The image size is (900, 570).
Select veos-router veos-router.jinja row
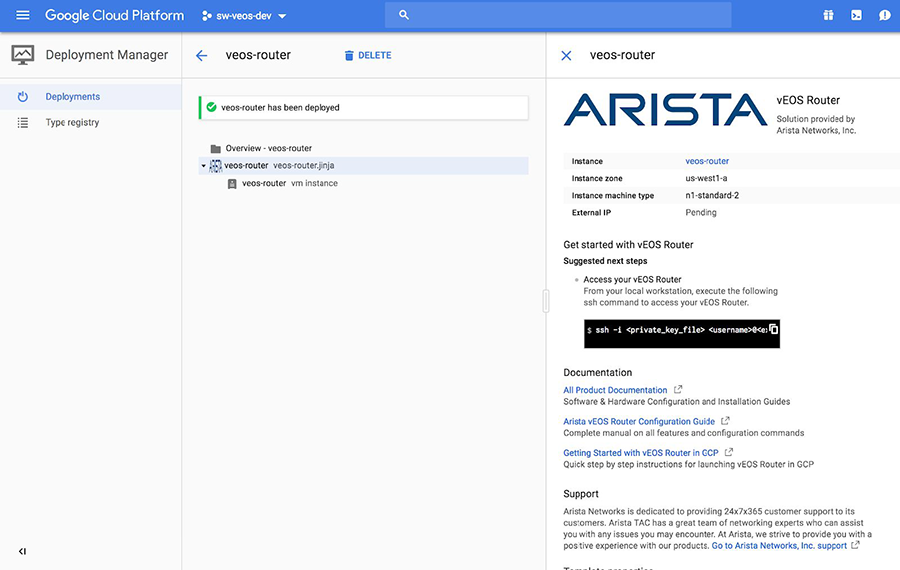[363, 165]
